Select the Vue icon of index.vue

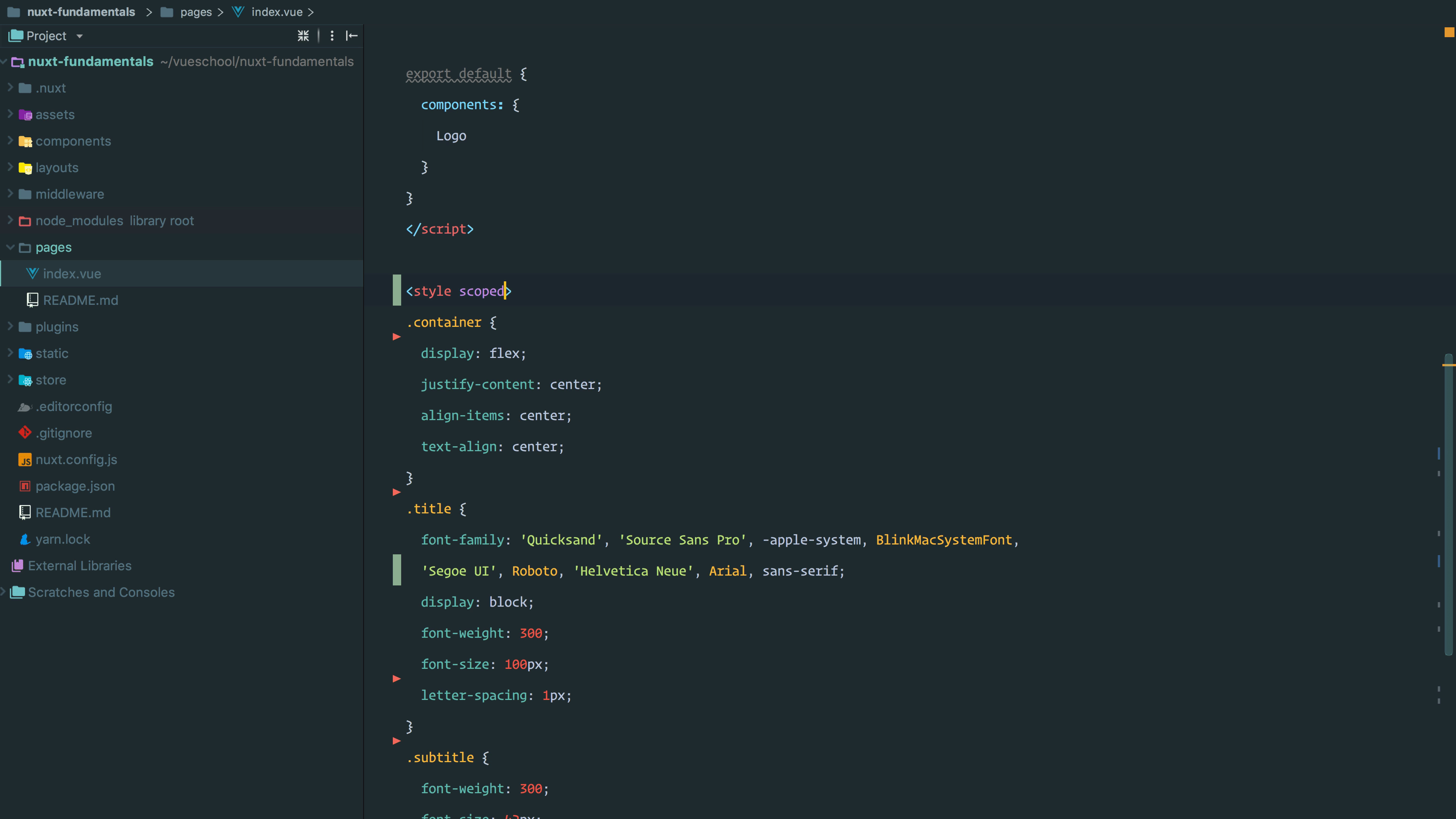tap(32, 273)
